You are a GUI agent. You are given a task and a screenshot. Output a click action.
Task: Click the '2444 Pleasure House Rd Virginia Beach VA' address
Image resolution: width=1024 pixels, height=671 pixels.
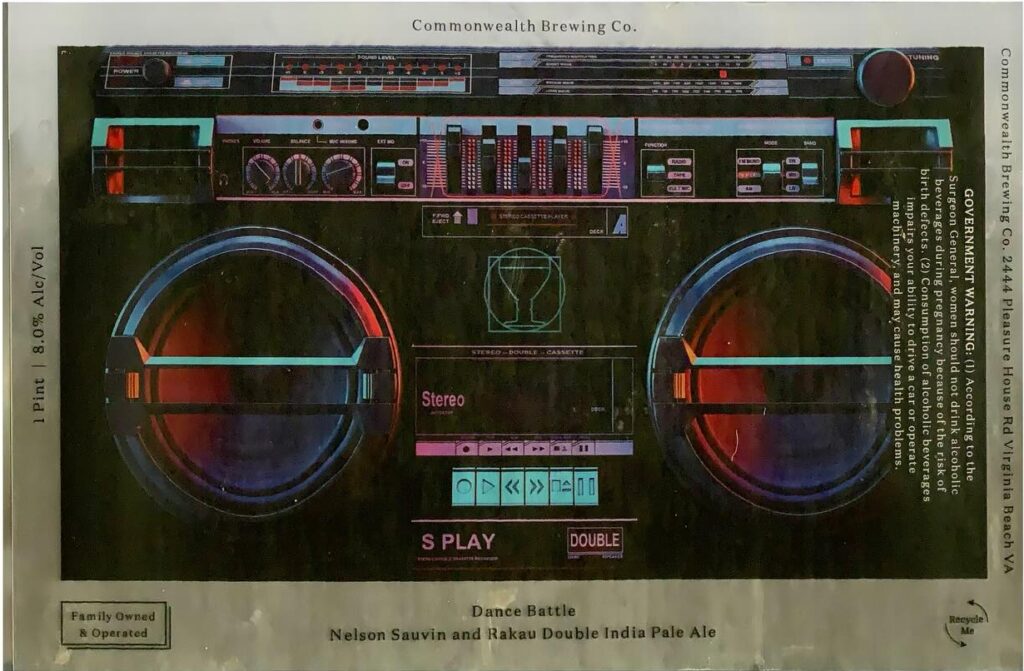(x=1009, y=414)
